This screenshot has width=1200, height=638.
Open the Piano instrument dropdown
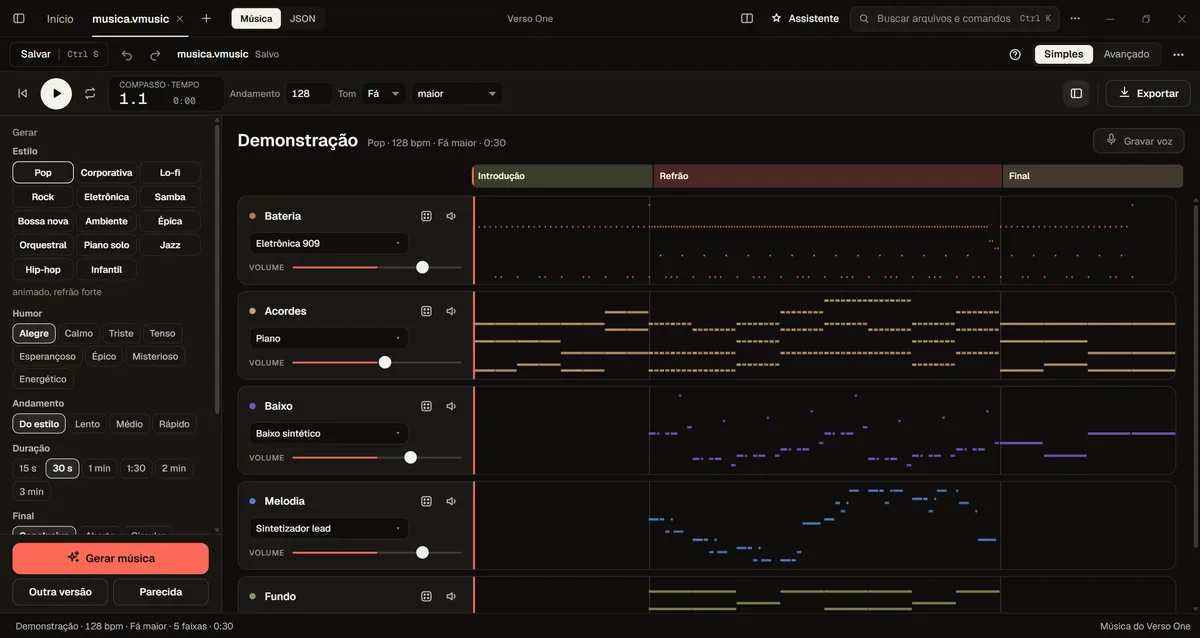(328, 338)
